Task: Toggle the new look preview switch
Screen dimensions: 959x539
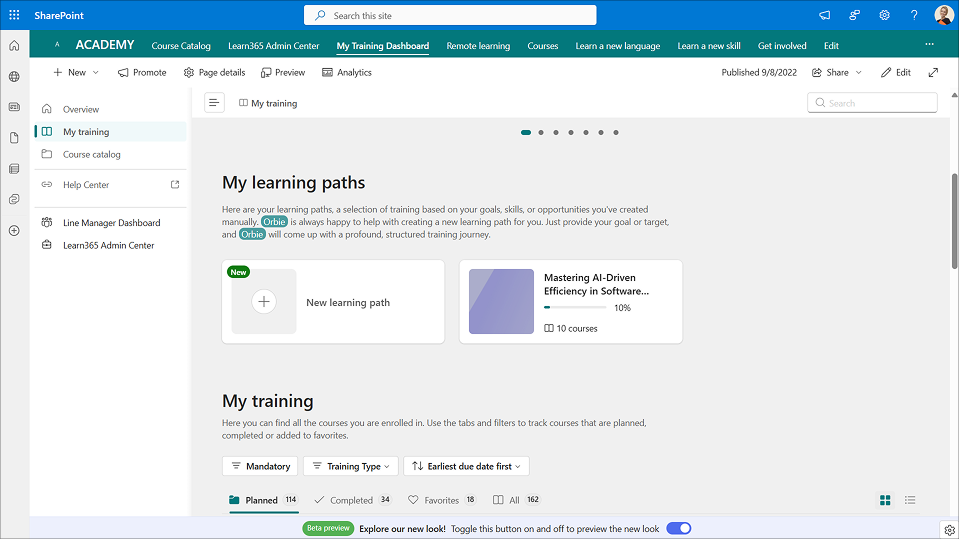Action: coord(678,528)
